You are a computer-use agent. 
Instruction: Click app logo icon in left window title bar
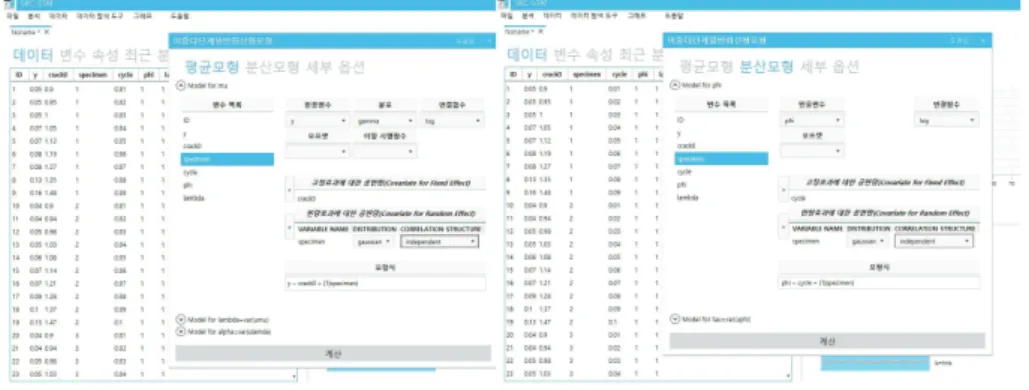click(x=8, y=4)
